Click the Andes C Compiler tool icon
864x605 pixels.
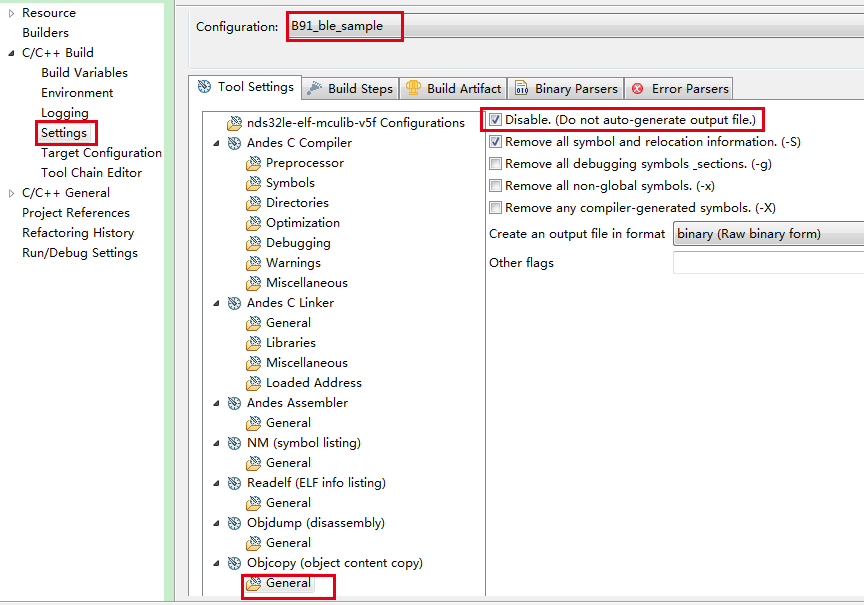[235, 143]
